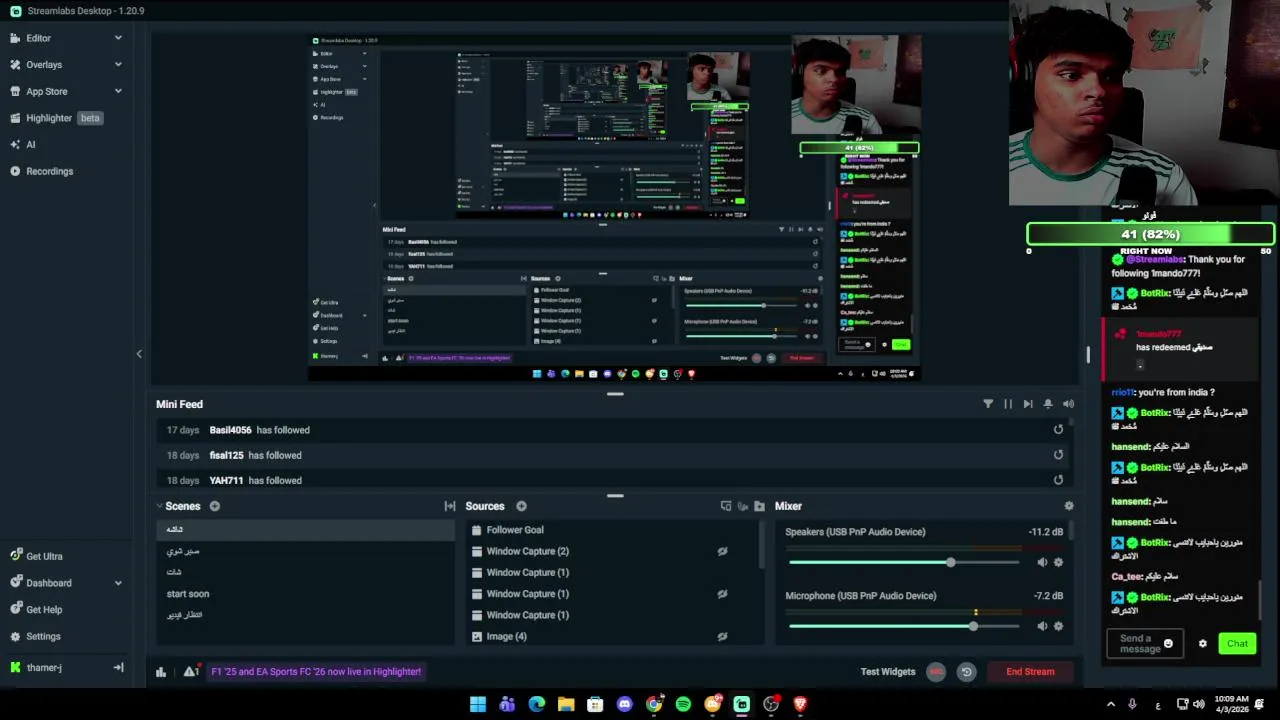Viewport: 1280px width, 720px height.
Task: Open Discord from the taskbar
Action: pyautogui.click(x=625, y=704)
